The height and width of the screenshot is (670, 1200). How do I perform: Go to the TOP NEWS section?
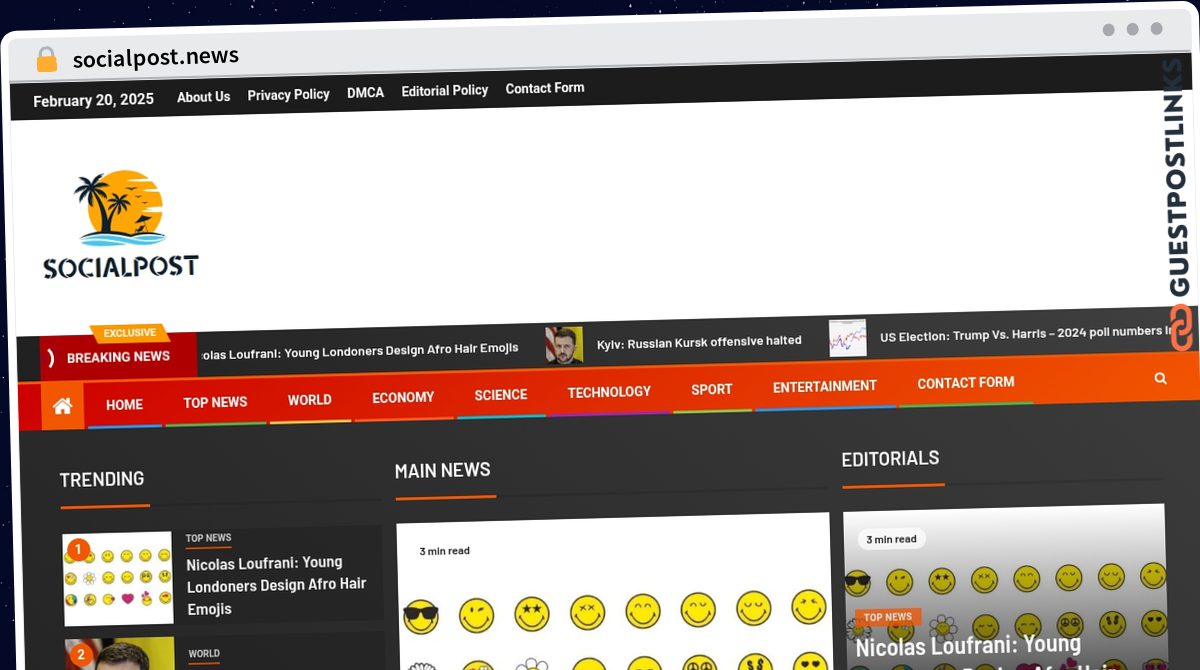pyautogui.click(x=215, y=402)
